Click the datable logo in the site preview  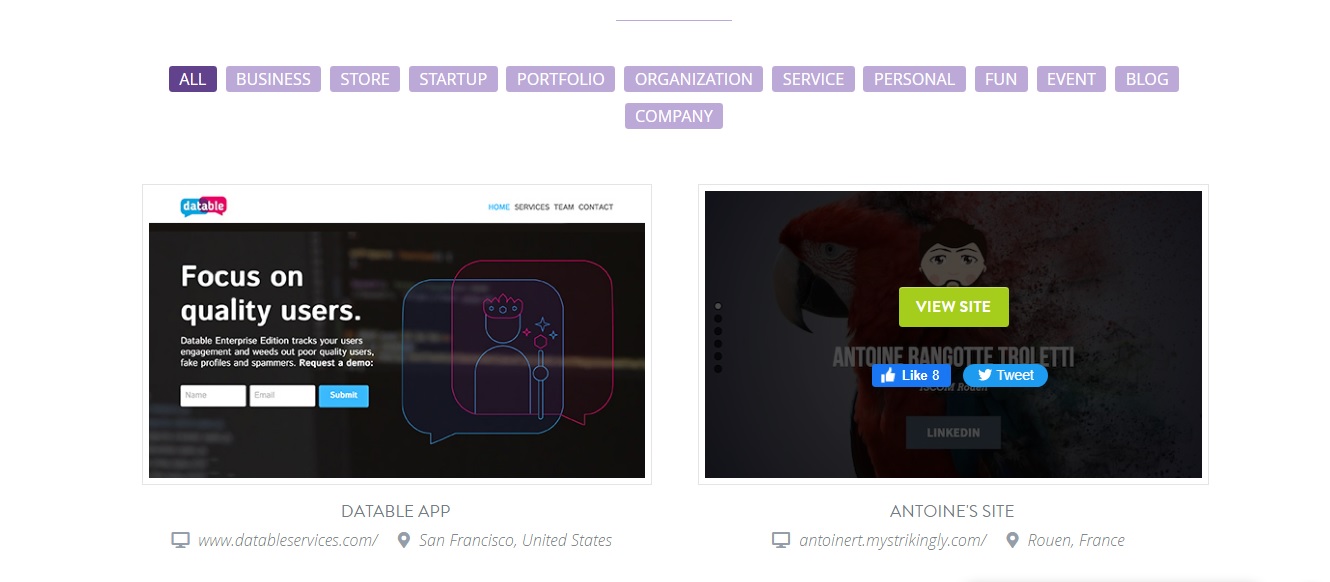(202, 206)
